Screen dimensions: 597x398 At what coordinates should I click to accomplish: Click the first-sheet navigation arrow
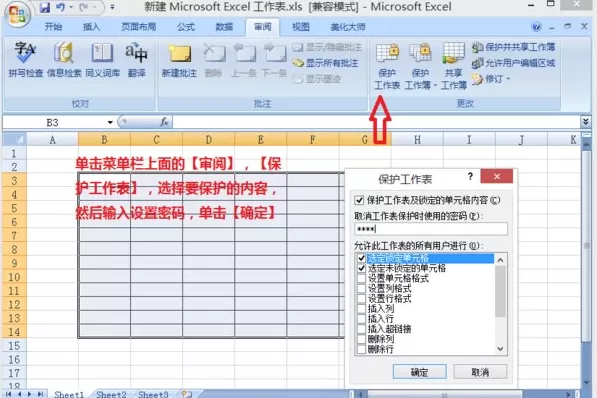click(9, 394)
